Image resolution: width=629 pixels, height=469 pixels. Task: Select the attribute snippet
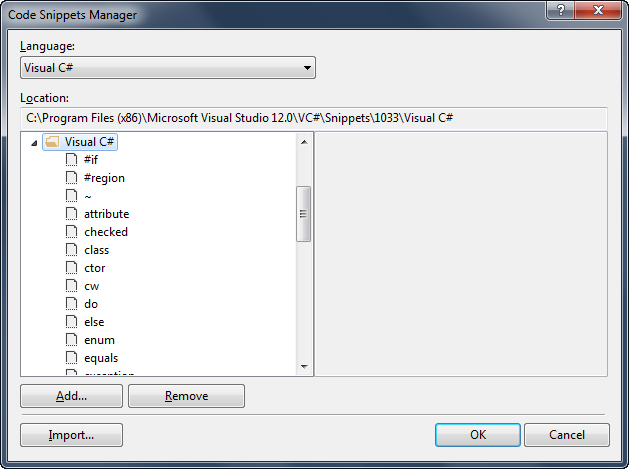(107, 214)
